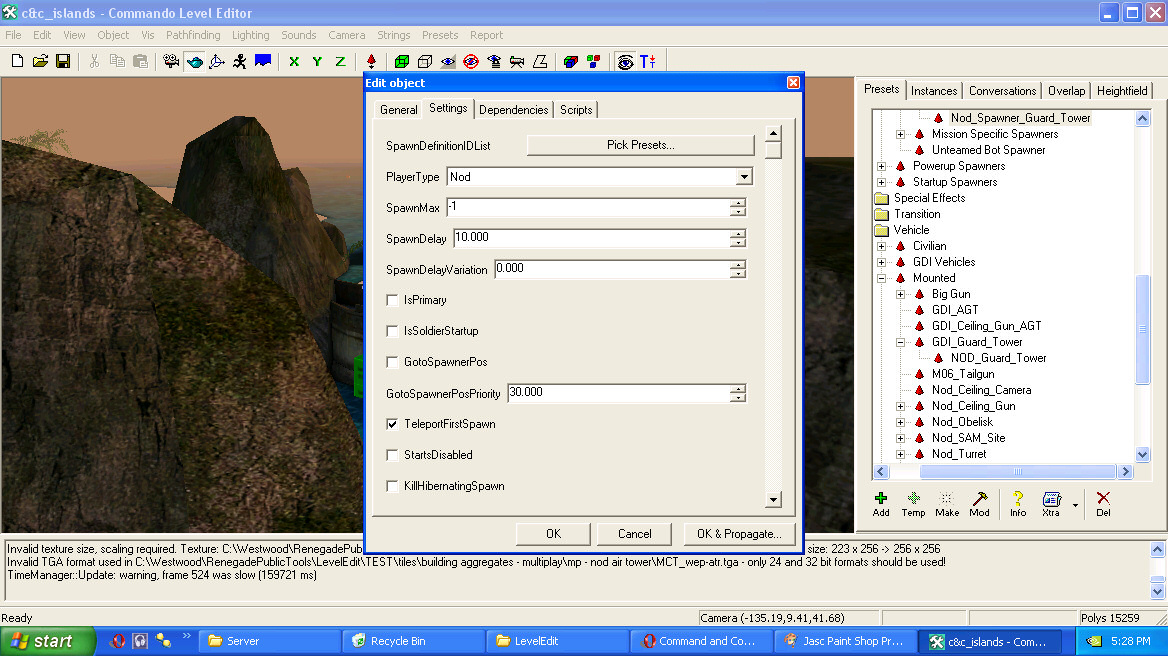The image size is (1168, 656).
Task: Click the Windows Start button
Action: [48, 641]
